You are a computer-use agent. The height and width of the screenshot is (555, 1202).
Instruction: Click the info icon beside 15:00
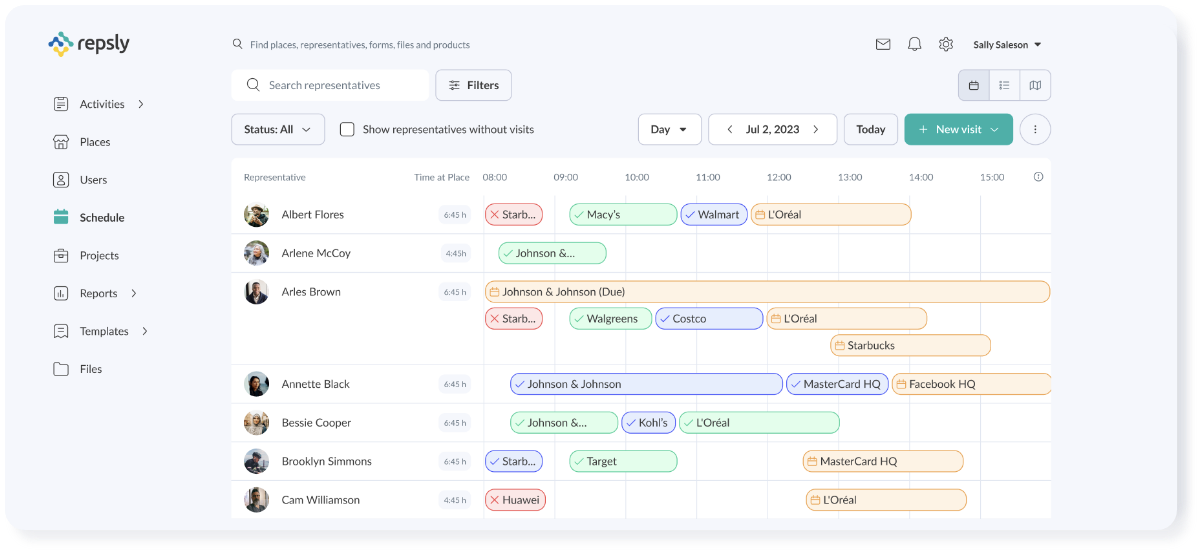pos(1038,177)
